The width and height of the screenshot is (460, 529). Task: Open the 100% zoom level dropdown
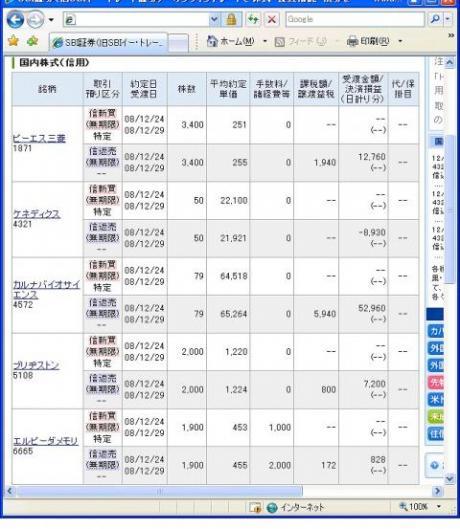[439, 506]
